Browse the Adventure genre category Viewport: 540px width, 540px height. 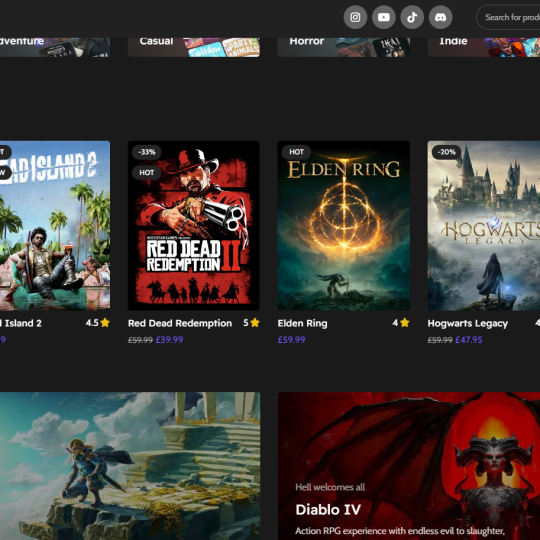click(x=55, y=47)
